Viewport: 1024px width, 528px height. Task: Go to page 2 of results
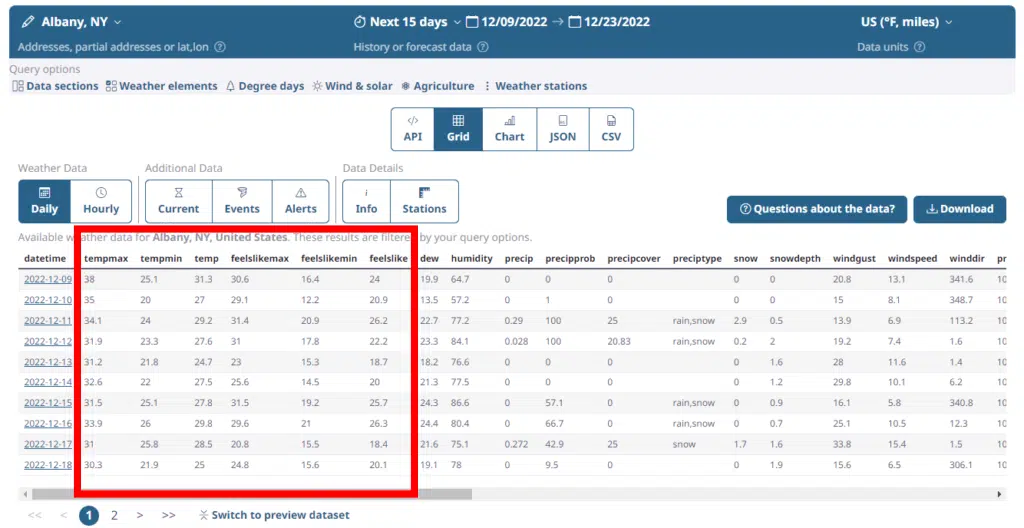[x=114, y=515]
